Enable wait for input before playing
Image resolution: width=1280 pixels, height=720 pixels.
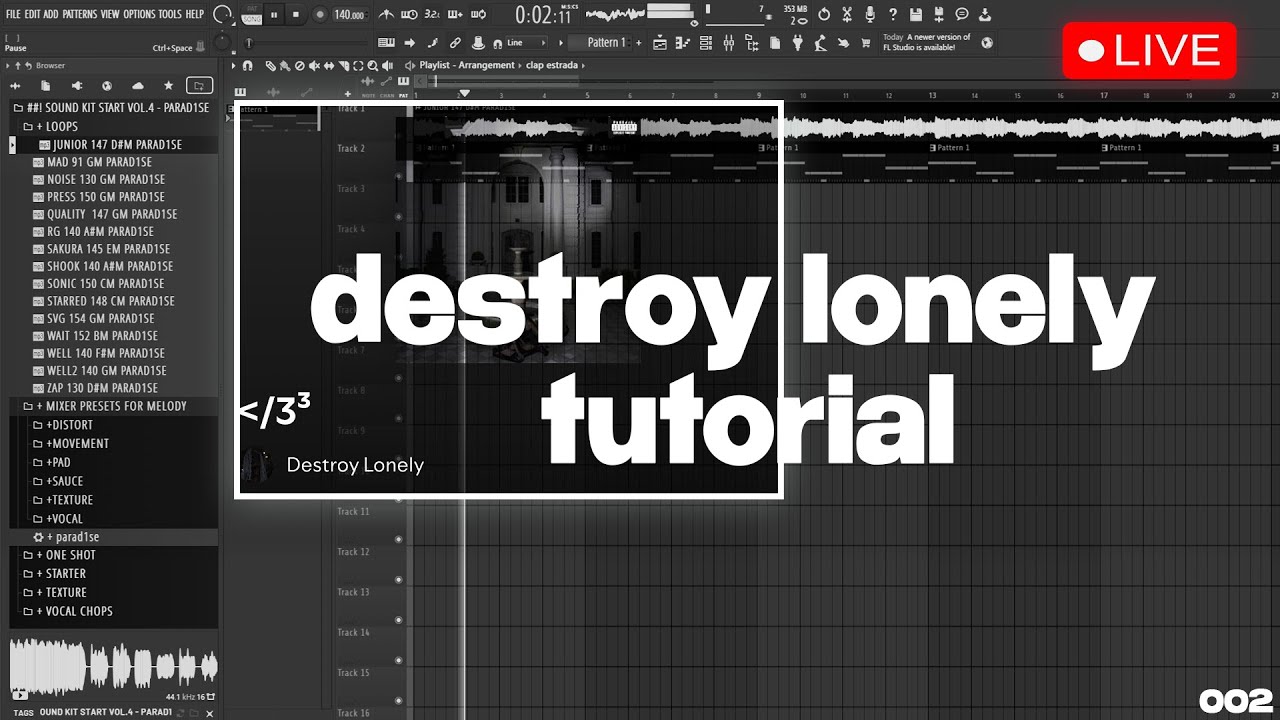409,14
